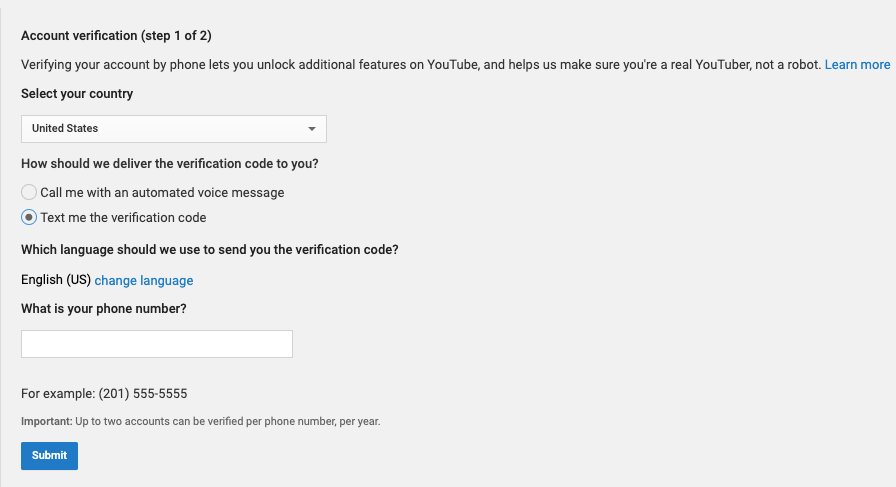Click the 'United States' text inside the selector
This screenshot has height=487, width=896.
[x=65, y=129]
